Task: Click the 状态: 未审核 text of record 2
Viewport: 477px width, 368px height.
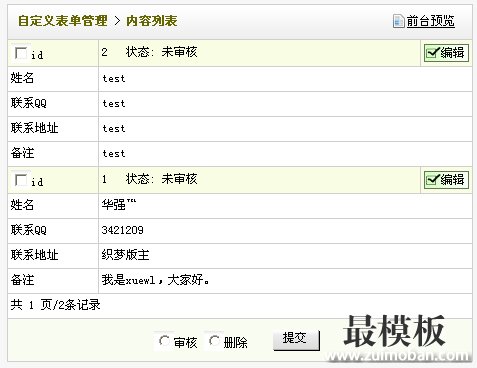Action: (161, 52)
